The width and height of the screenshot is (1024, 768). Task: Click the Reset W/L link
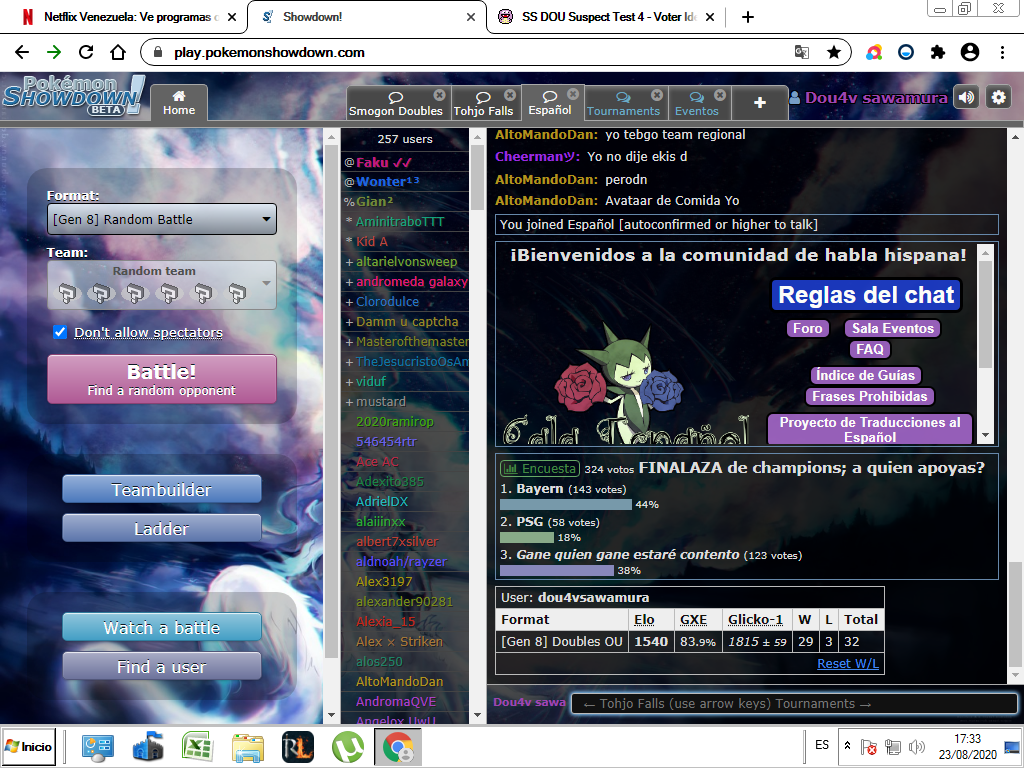click(x=848, y=664)
